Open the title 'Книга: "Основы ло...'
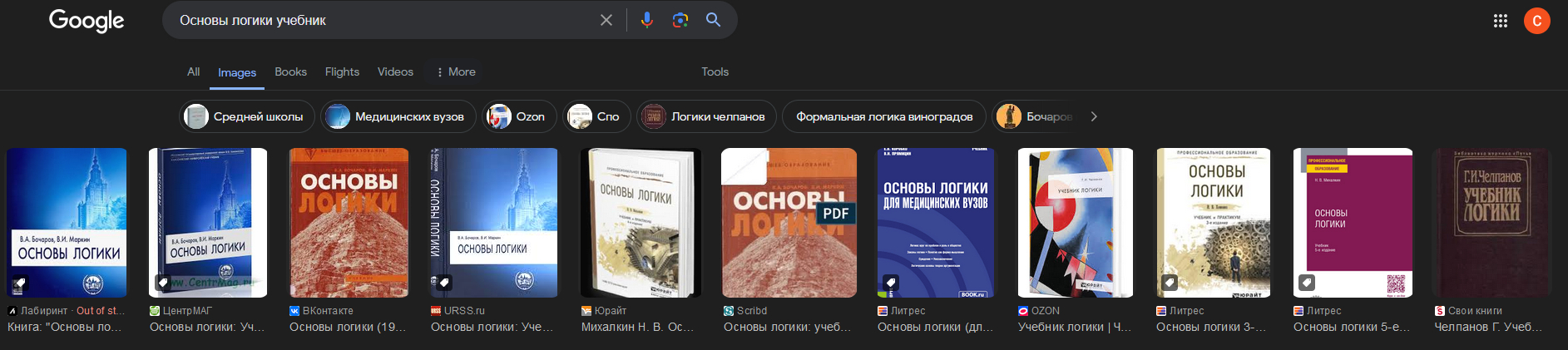1568x350 pixels. (65, 328)
